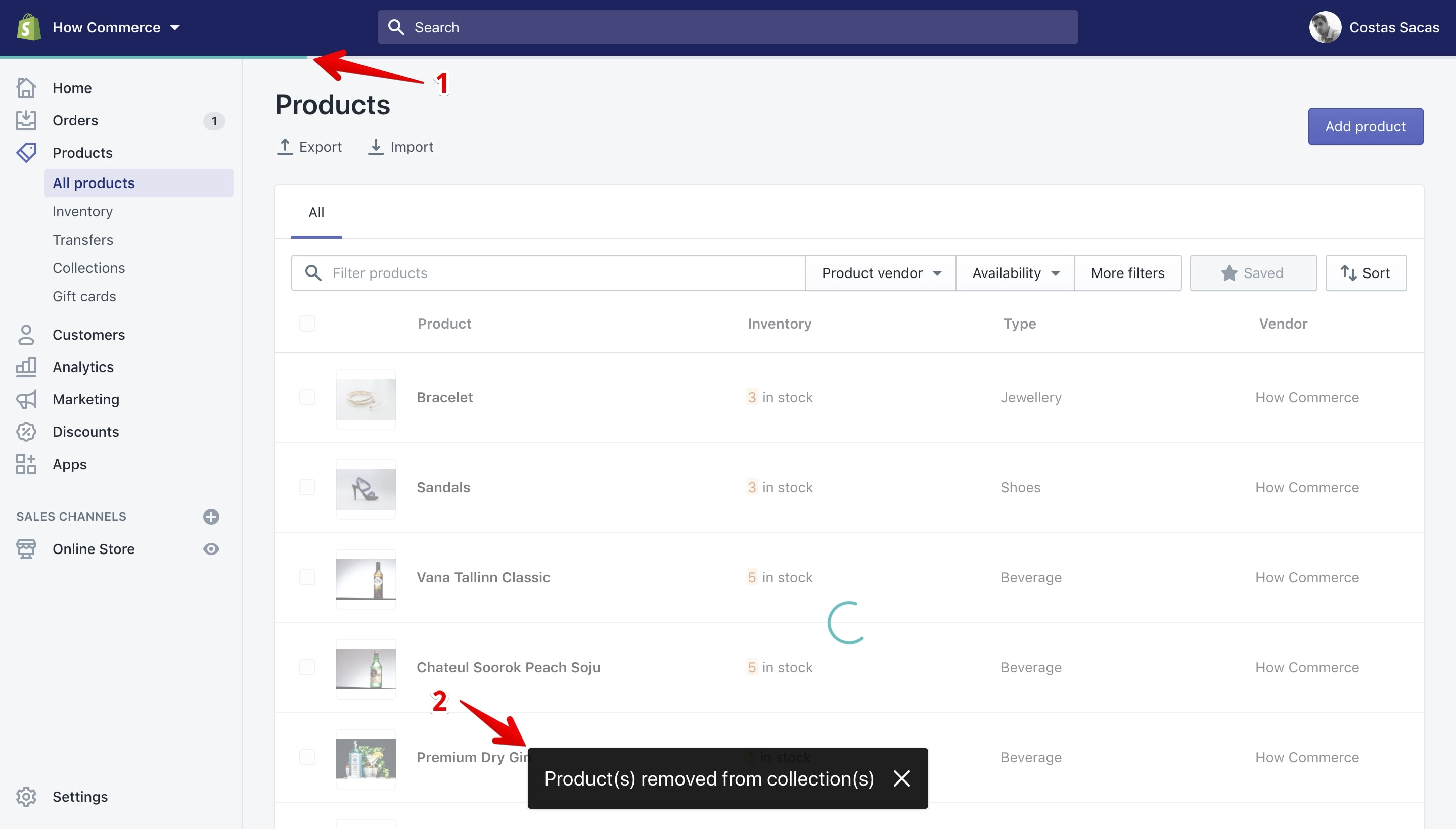Click the Shopify bag logo

point(28,27)
